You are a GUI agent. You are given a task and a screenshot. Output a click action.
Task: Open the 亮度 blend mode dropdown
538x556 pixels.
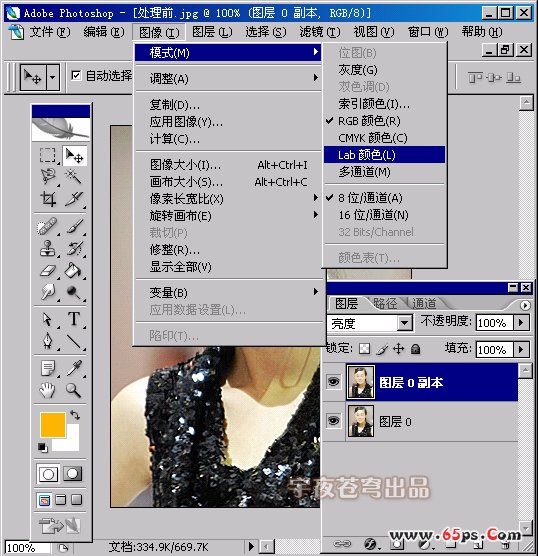tap(404, 323)
